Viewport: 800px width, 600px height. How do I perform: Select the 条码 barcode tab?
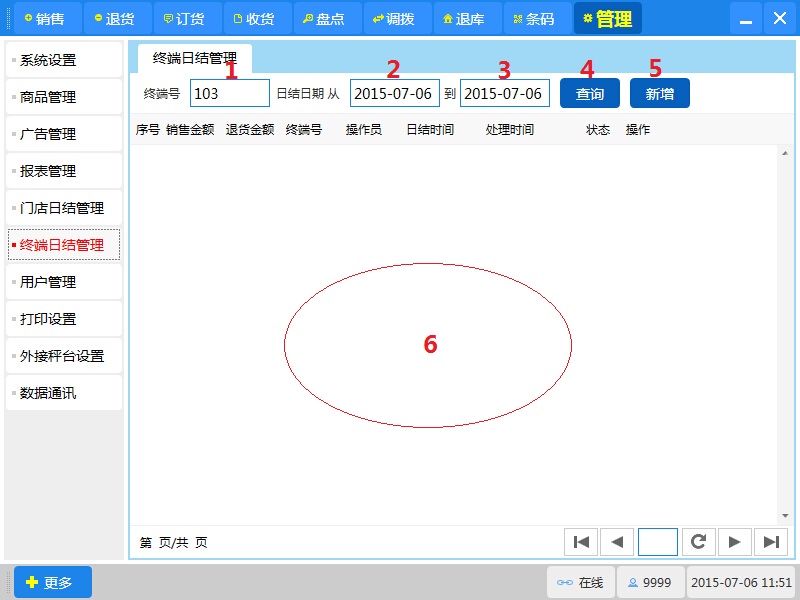coord(537,18)
